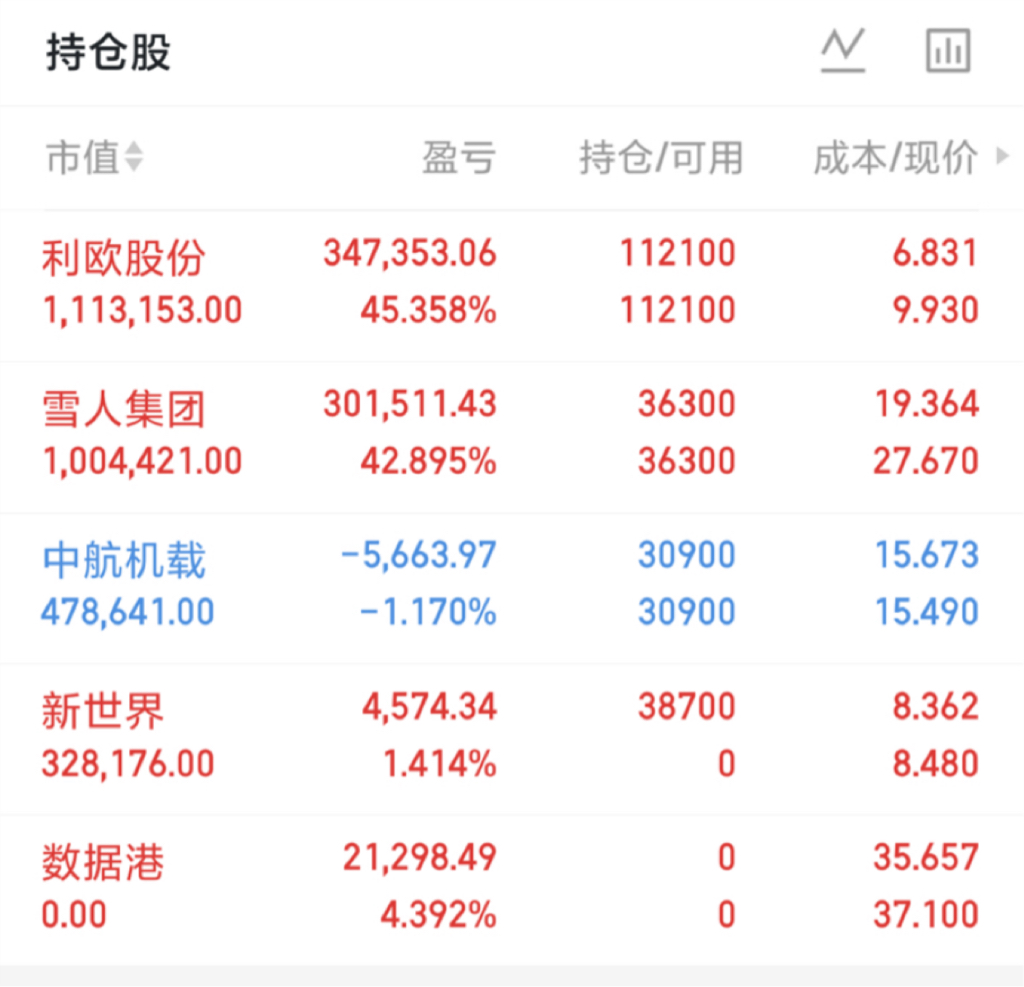
Task: Tap 利欧股份 profit 347,353.06
Action: (409, 253)
